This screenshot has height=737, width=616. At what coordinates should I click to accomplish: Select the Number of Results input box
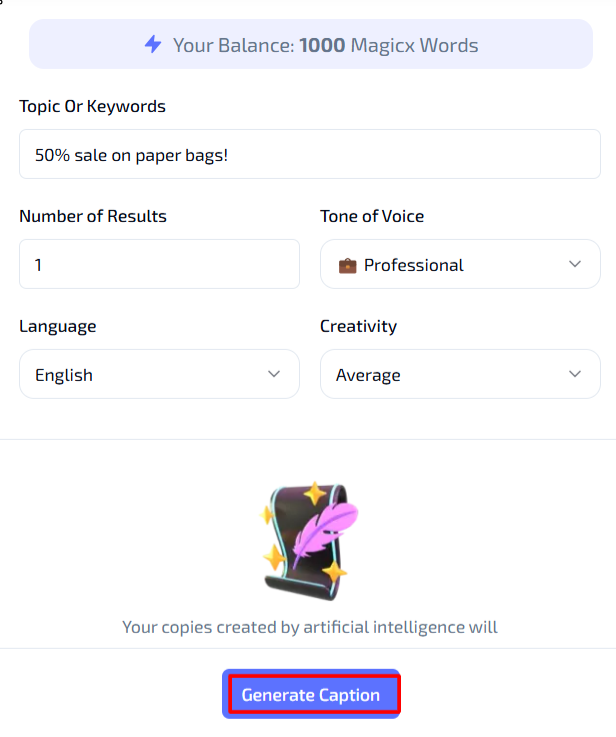[159, 264]
